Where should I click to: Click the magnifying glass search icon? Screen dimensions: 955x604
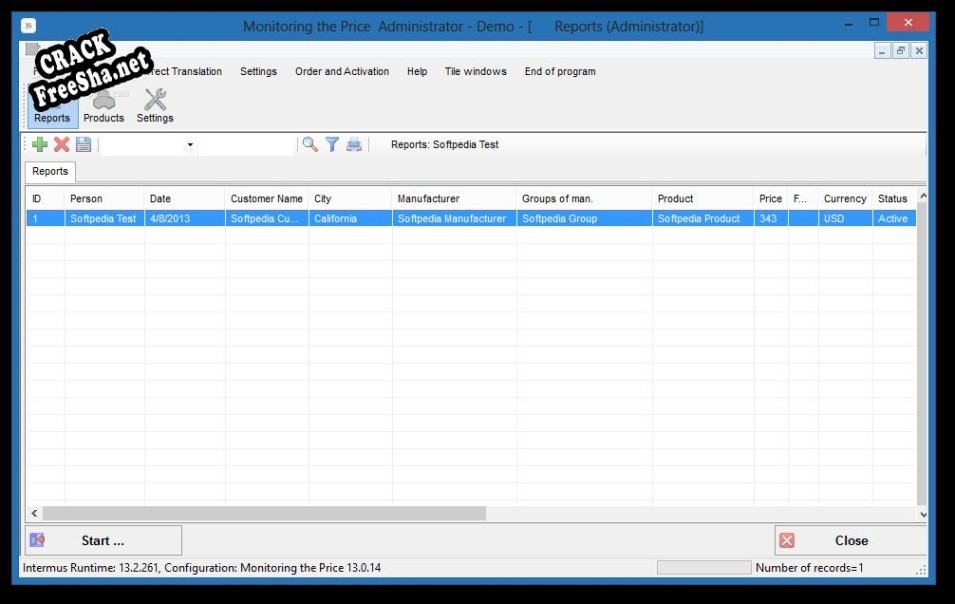[x=310, y=145]
